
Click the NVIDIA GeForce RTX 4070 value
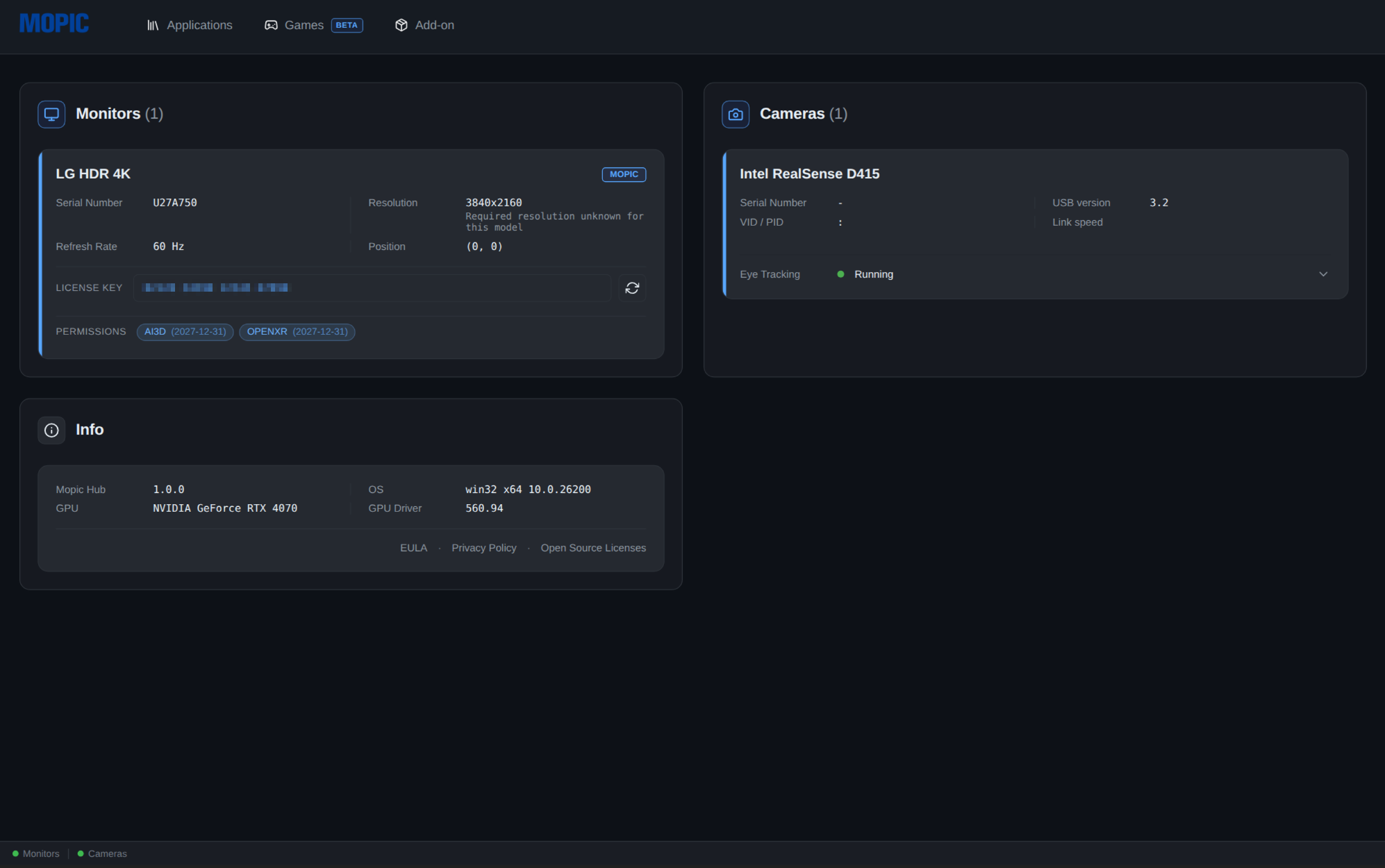[225, 508]
